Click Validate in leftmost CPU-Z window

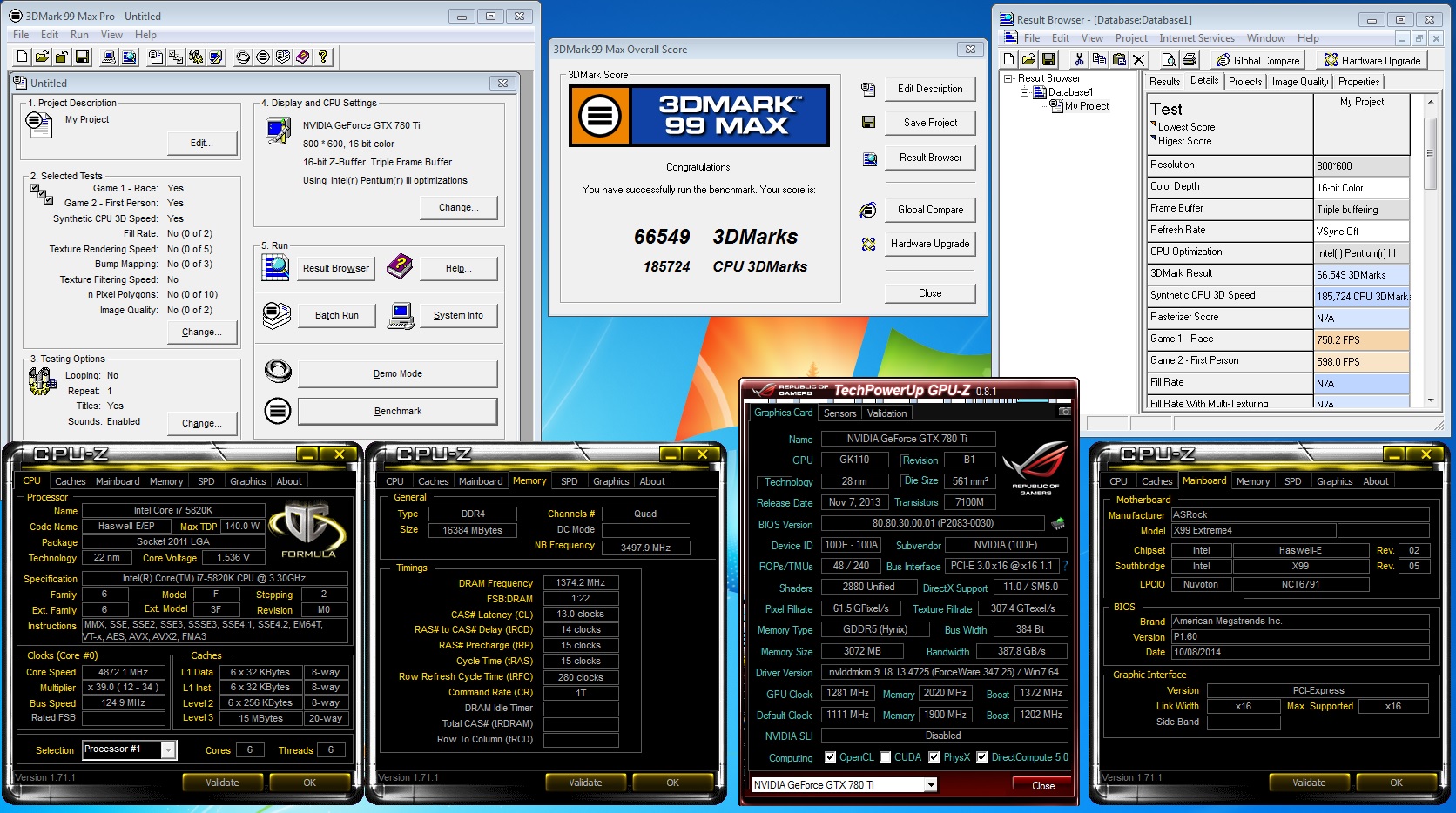pyautogui.click(x=222, y=783)
